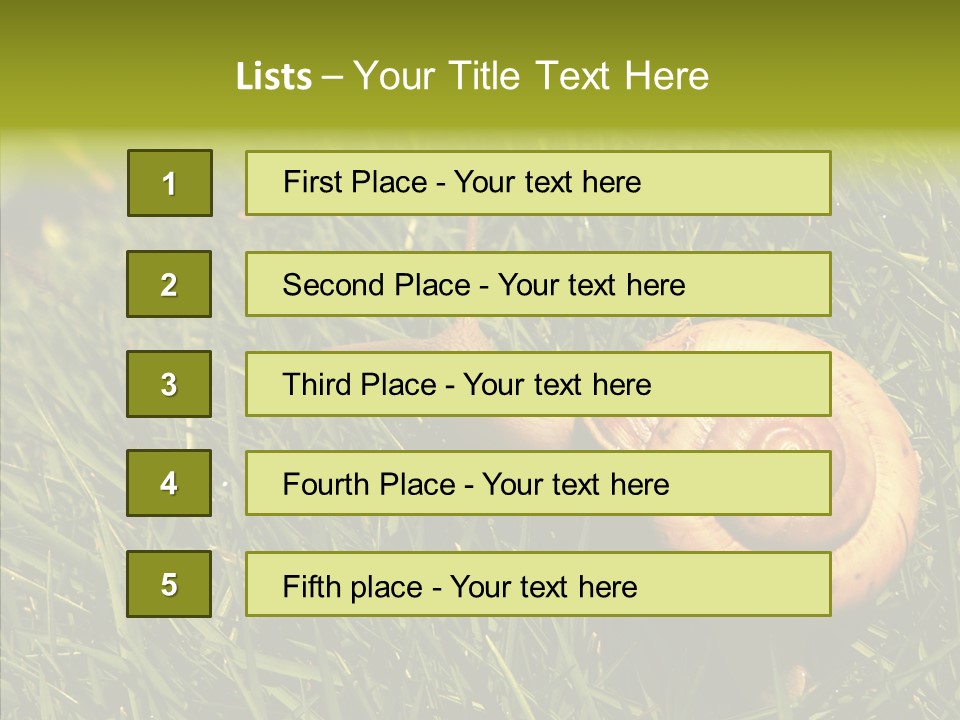Click the 'Fifth place - Your text here' label
The image size is (960, 720).
[x=460, y=586]
